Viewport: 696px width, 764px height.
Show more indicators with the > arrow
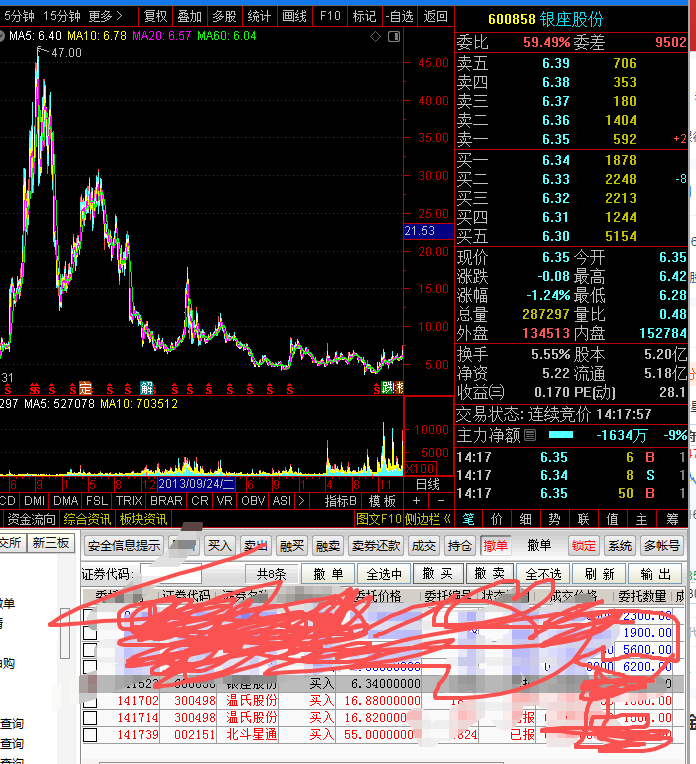pyautogui.click(x=301, y=500)
